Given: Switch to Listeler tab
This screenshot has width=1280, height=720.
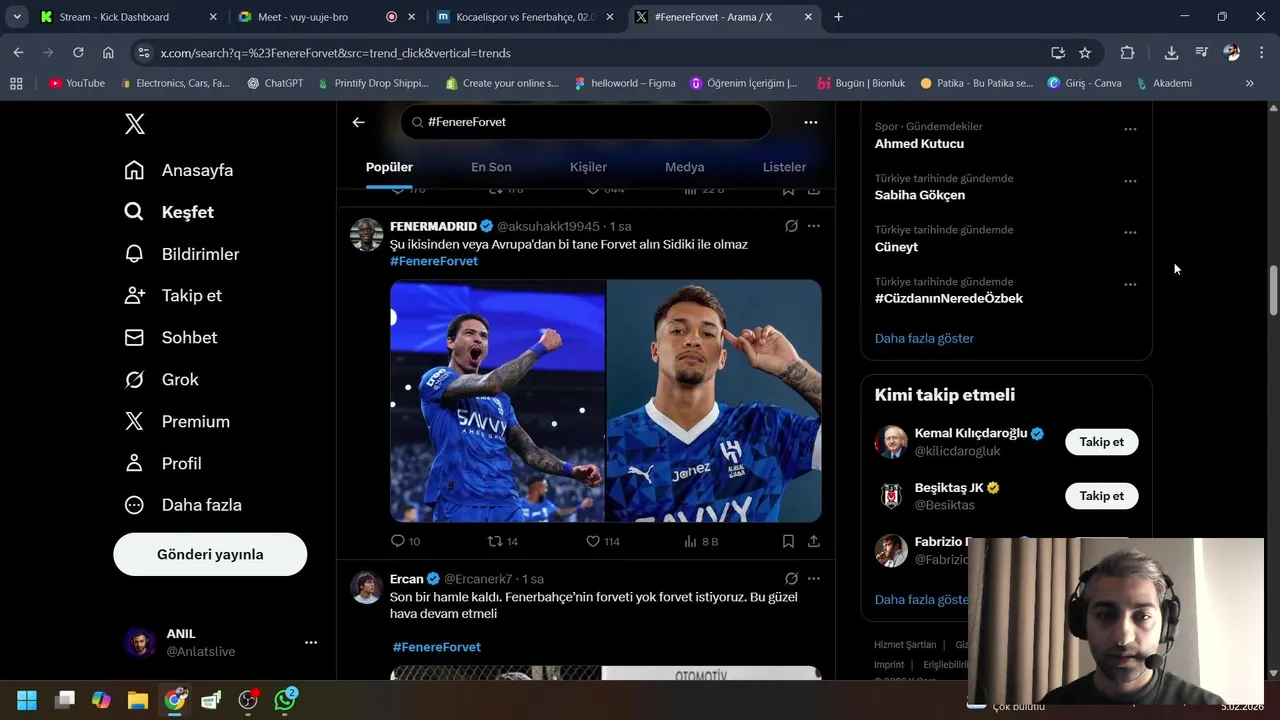Looking at the screenshot, I should [x=784, y=167].
